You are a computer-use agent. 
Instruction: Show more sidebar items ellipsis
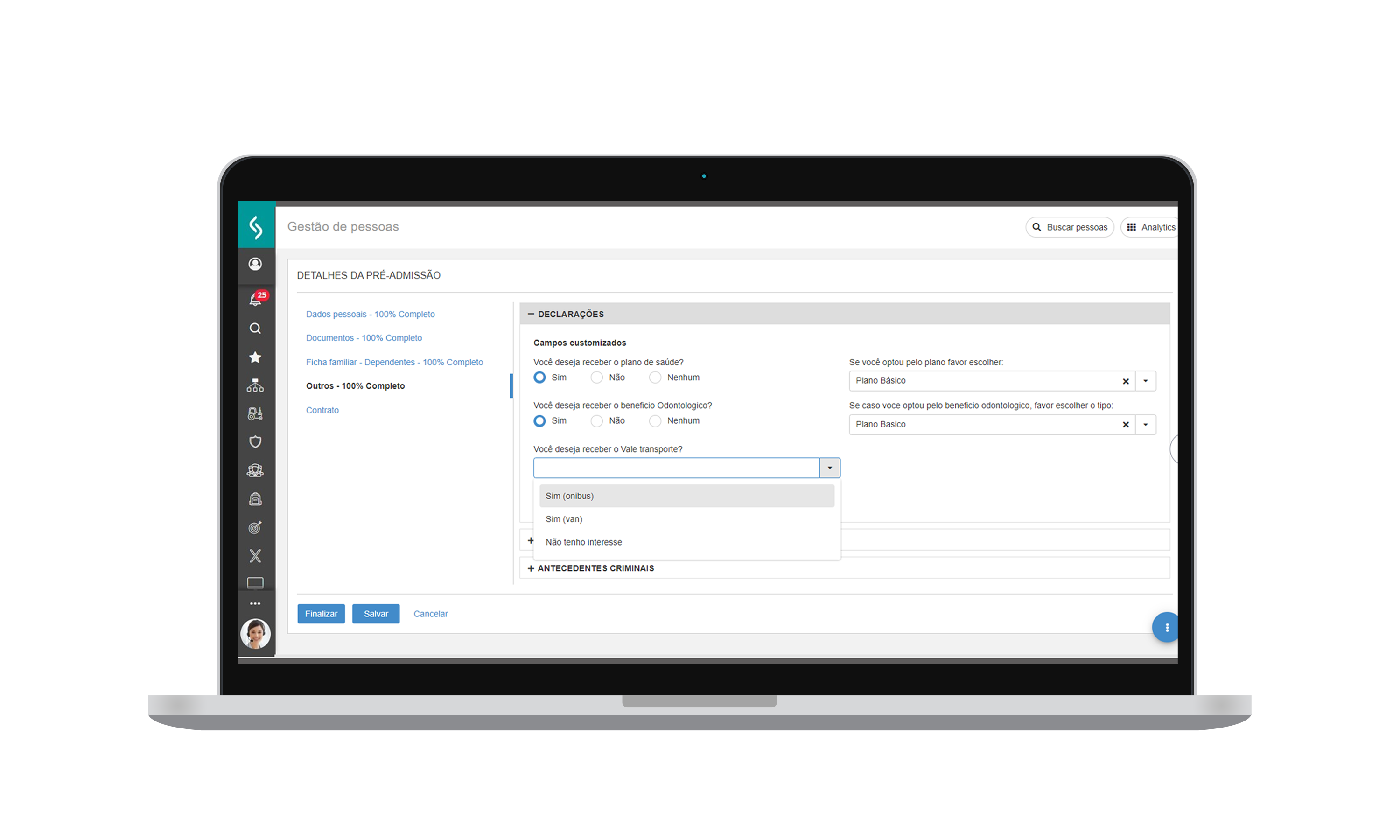pos(255,603)
